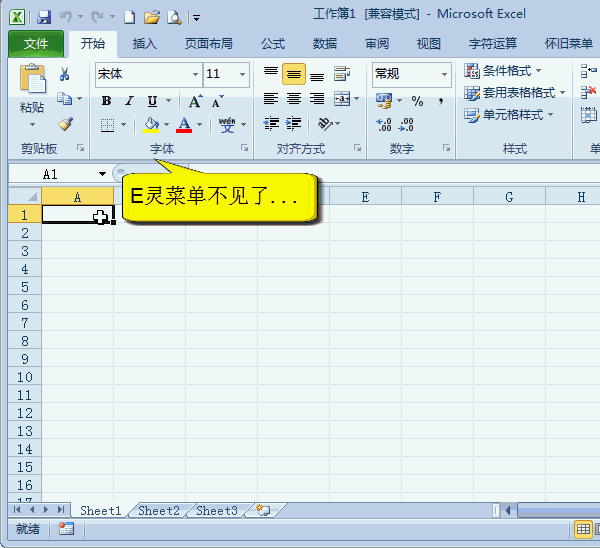Click the Wrap Text icon
The height and width of the screenshot is (548, 600).
pyautogui.click(x=341, y=73)
